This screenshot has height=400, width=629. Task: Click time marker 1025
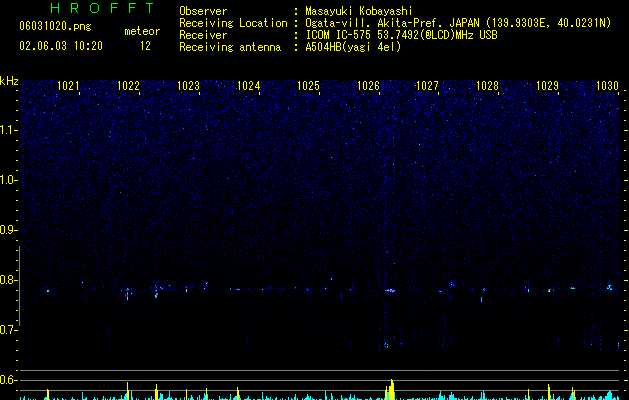[x=308, y=86]
